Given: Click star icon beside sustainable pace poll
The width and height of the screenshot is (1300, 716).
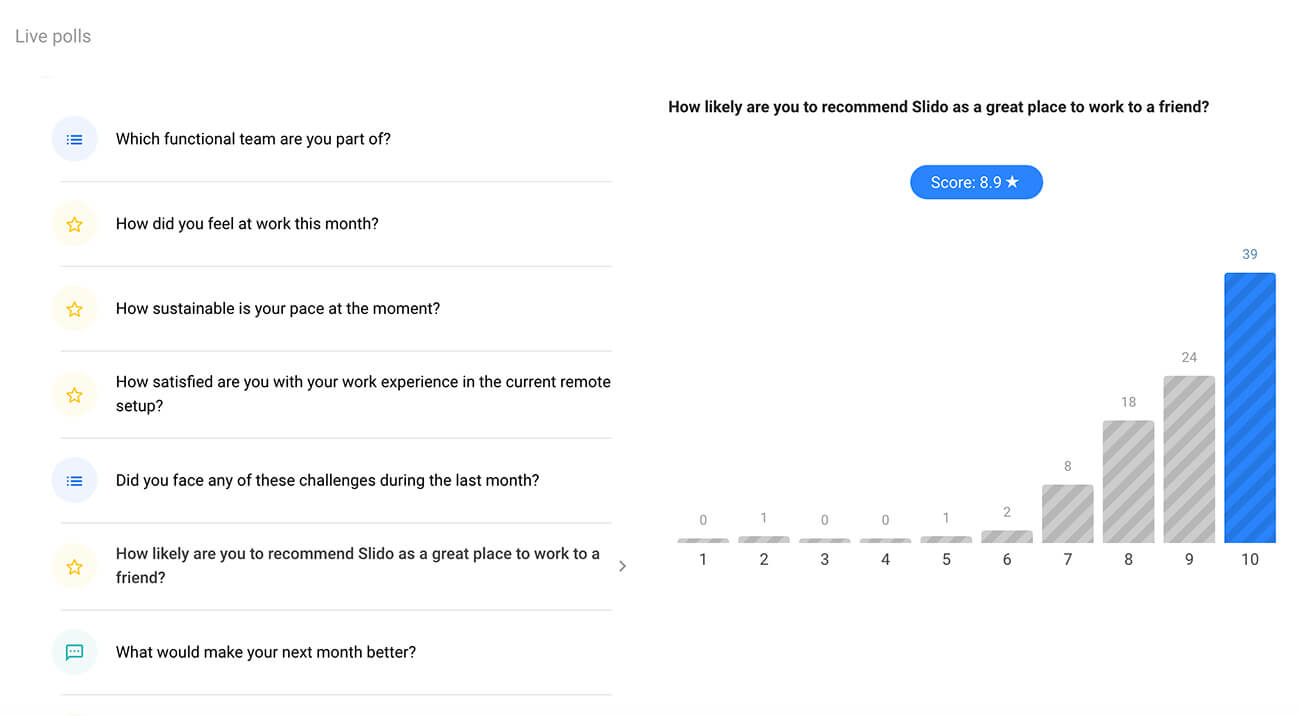Looking at the screenshot, I should click(74, 309).
